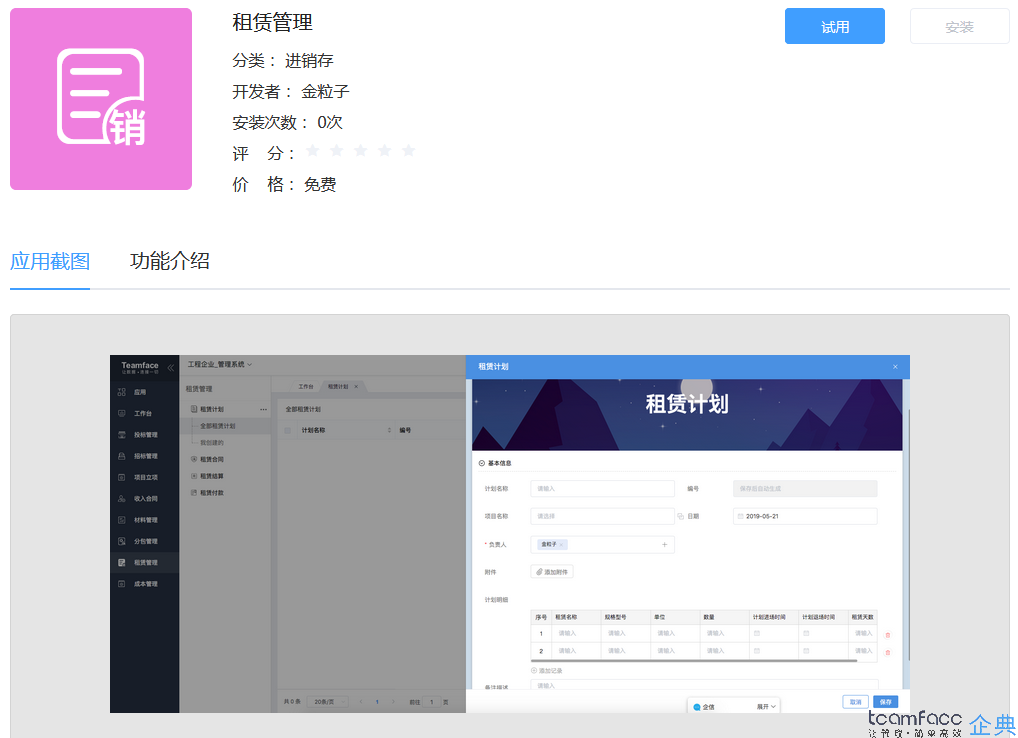The image size is (1018, 738).
Task: Select the 租赁管理 app title text
Action: pos(273,22)
